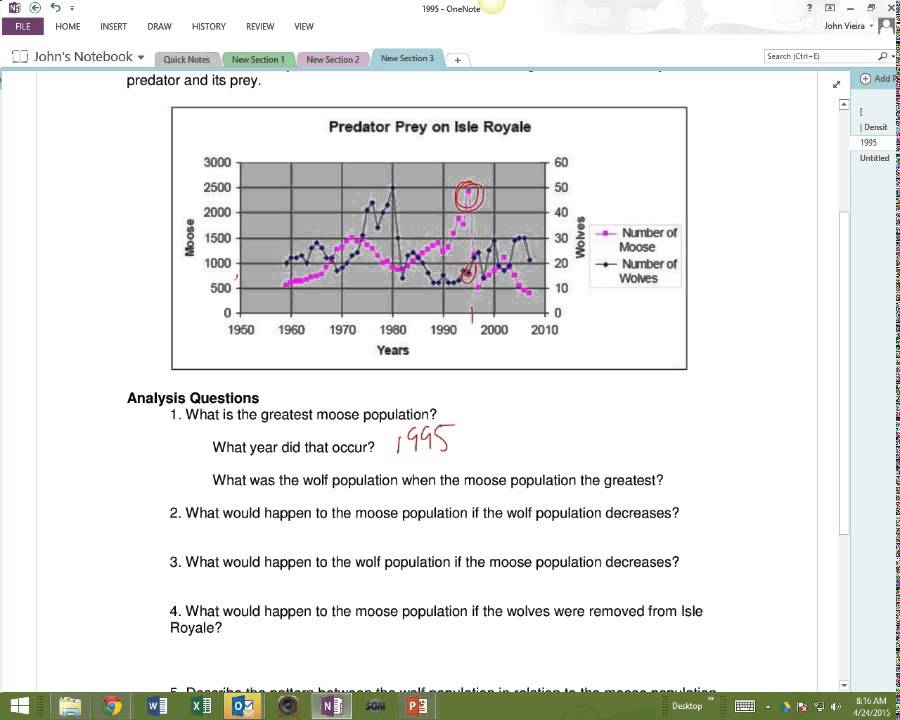Select the 1995 page in page list
Viewport: 900px width, 720px height.
pyautogui.click(x=868, y=142)
